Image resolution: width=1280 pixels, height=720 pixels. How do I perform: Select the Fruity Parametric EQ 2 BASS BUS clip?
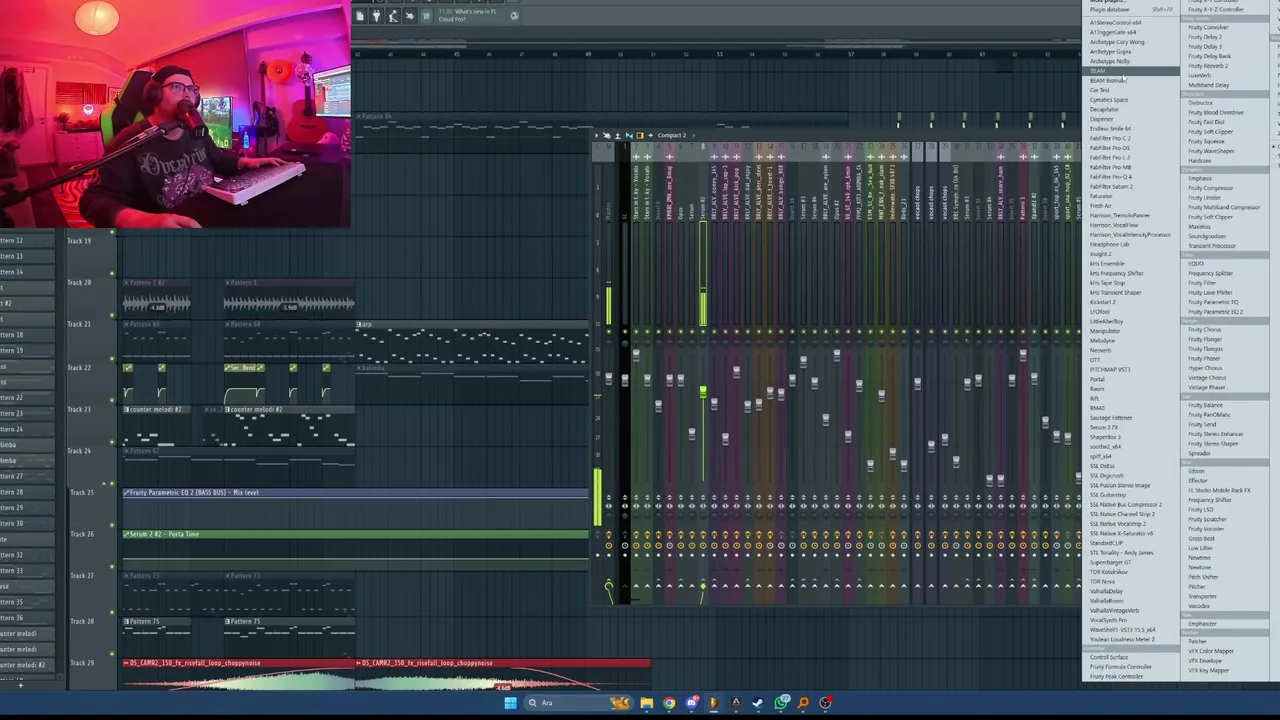356,492
